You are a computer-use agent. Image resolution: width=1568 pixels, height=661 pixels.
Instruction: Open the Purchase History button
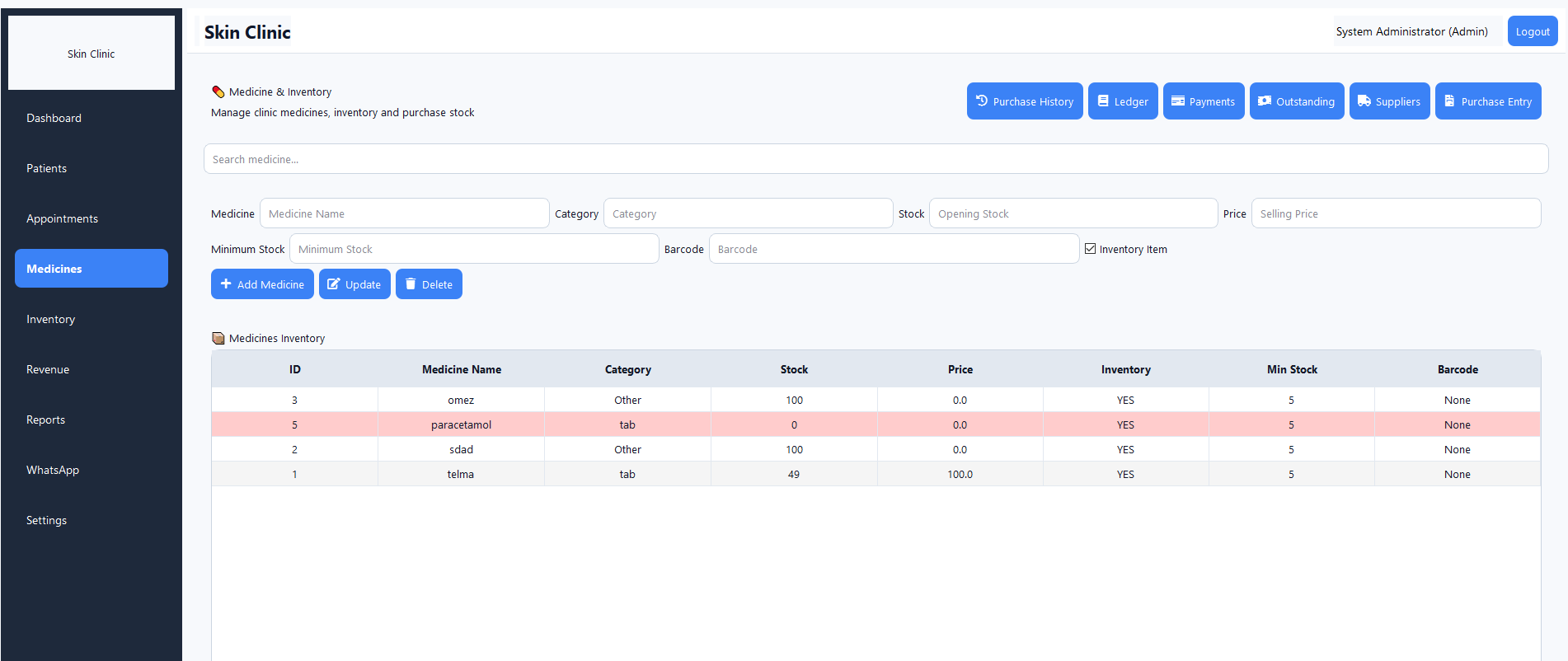pos(1025,101)
